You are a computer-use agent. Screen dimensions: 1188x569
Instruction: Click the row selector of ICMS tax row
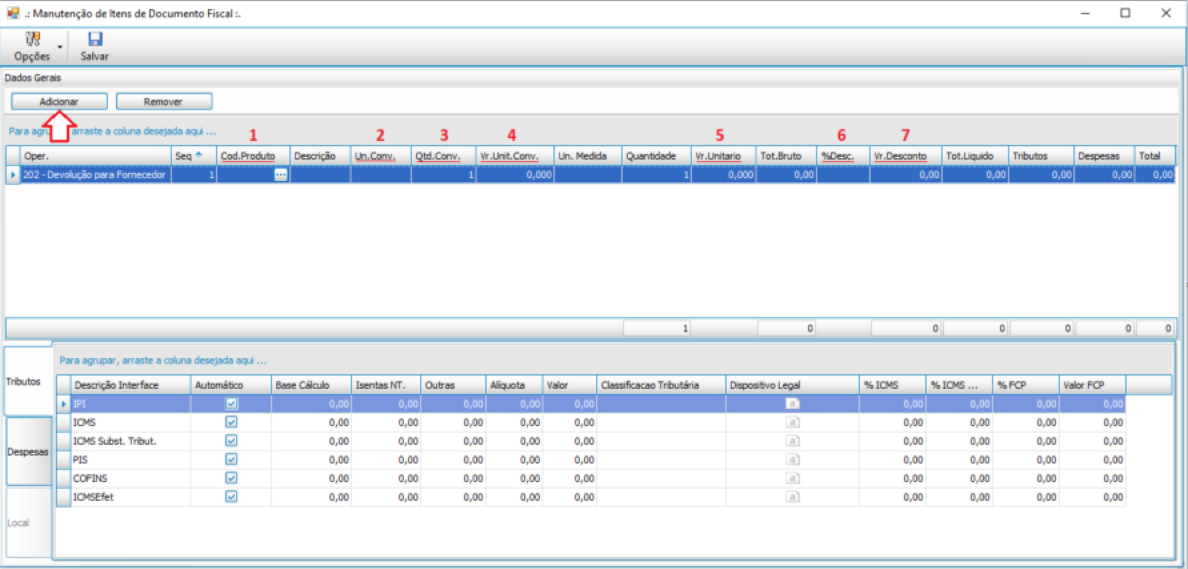click(x=64, y=422)
